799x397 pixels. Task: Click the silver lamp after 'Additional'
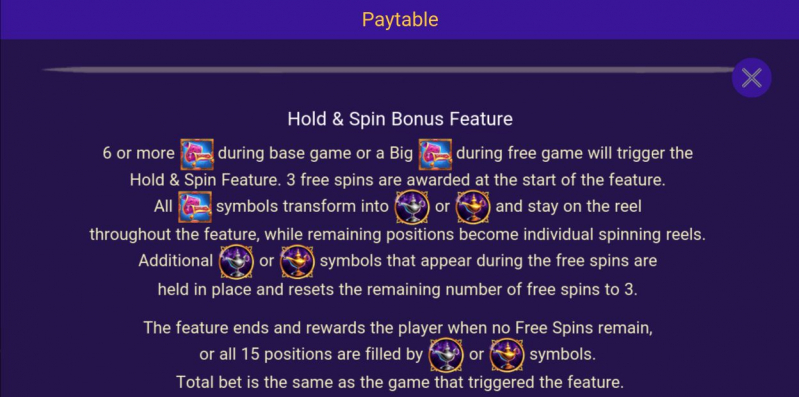pyautogui.click(x=236, y=261)
